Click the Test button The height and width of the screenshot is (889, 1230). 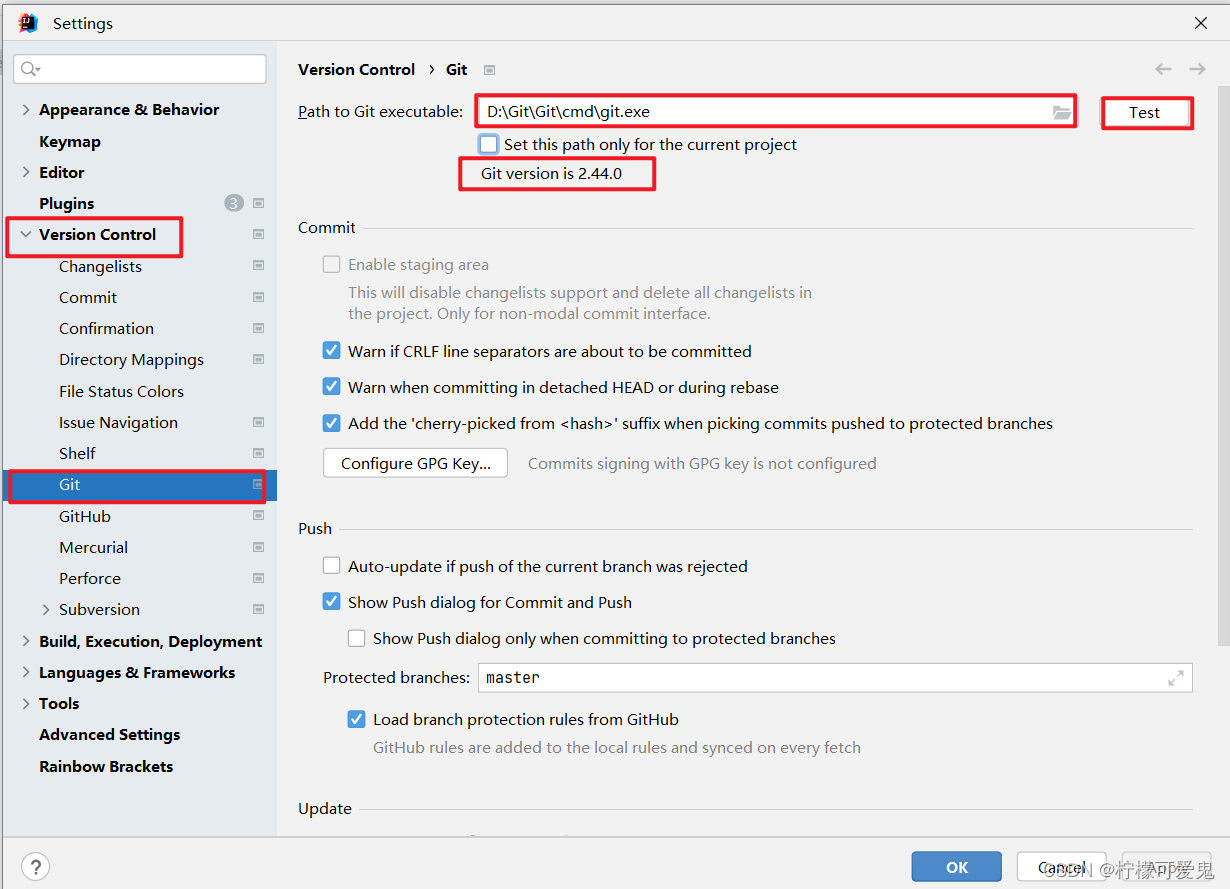tap(1145, 112)
